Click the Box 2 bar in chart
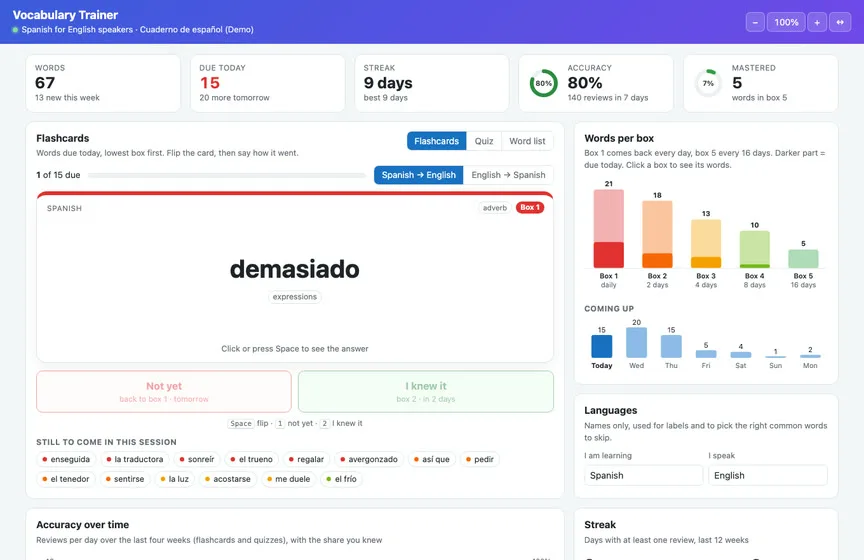The width and height of the screenshot is (864, 560). click(x=657, y=234)
